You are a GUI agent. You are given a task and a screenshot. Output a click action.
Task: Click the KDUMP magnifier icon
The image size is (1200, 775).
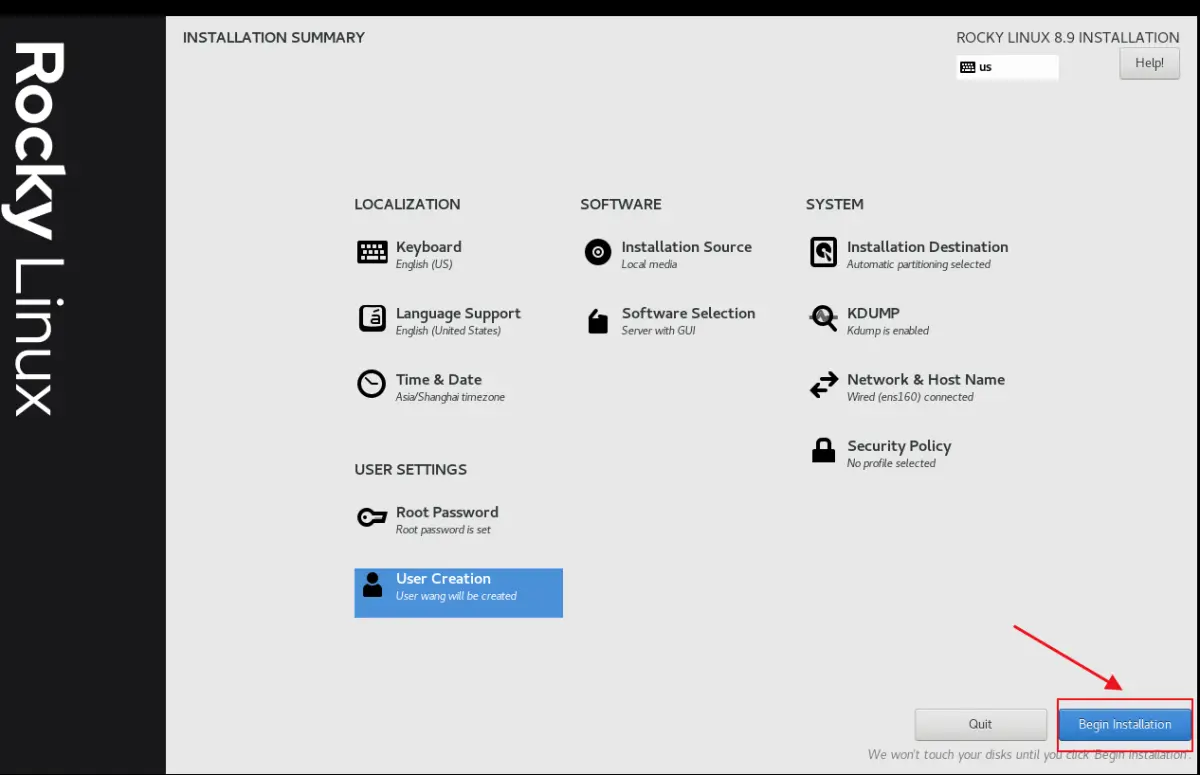click(823, 319)
